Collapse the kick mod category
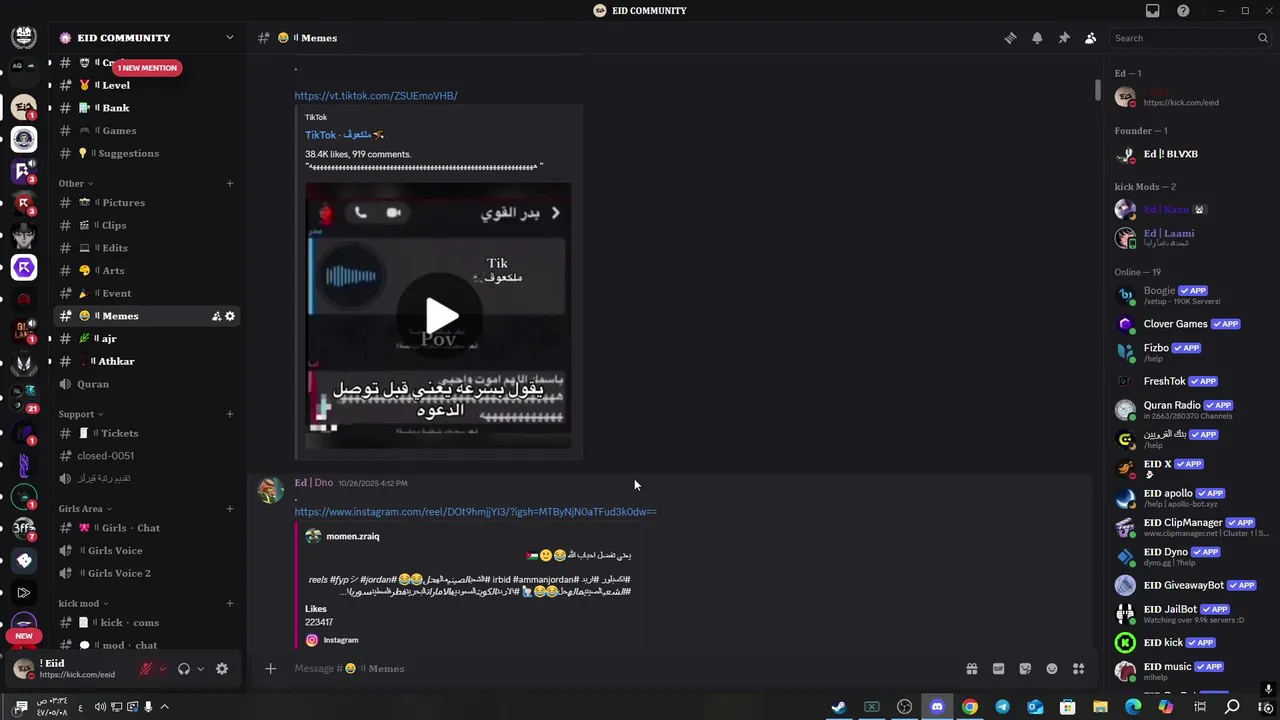Image resolution: width=1280 pixels, height=720 pixels. point(83,604)
